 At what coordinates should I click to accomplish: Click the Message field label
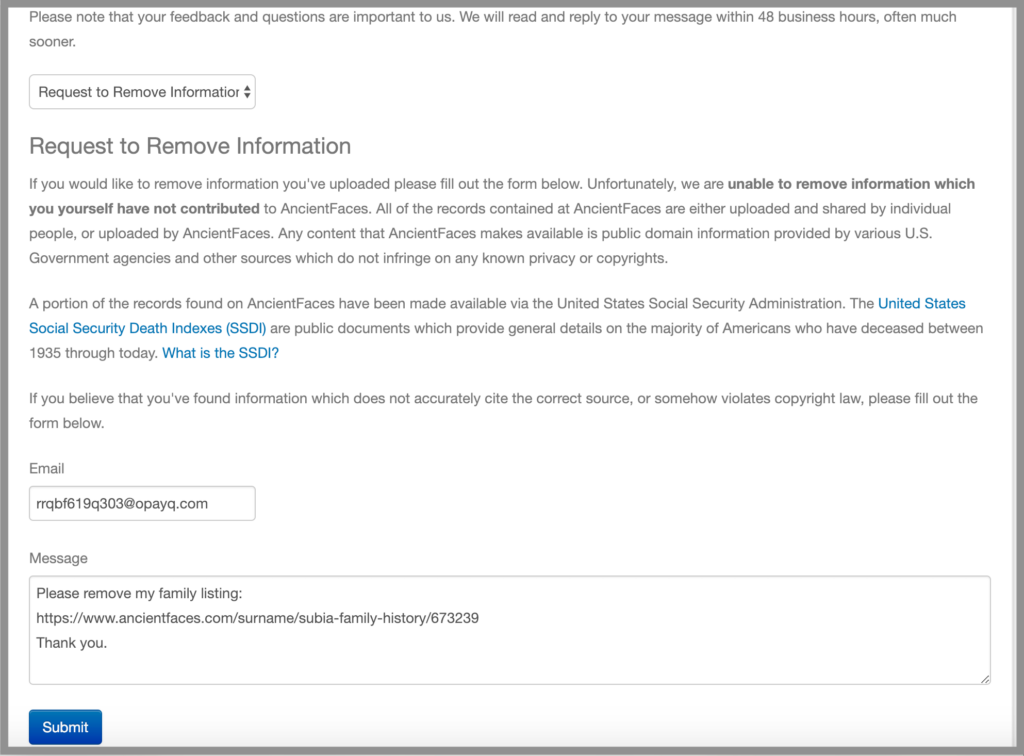click(x=54, y=558)
